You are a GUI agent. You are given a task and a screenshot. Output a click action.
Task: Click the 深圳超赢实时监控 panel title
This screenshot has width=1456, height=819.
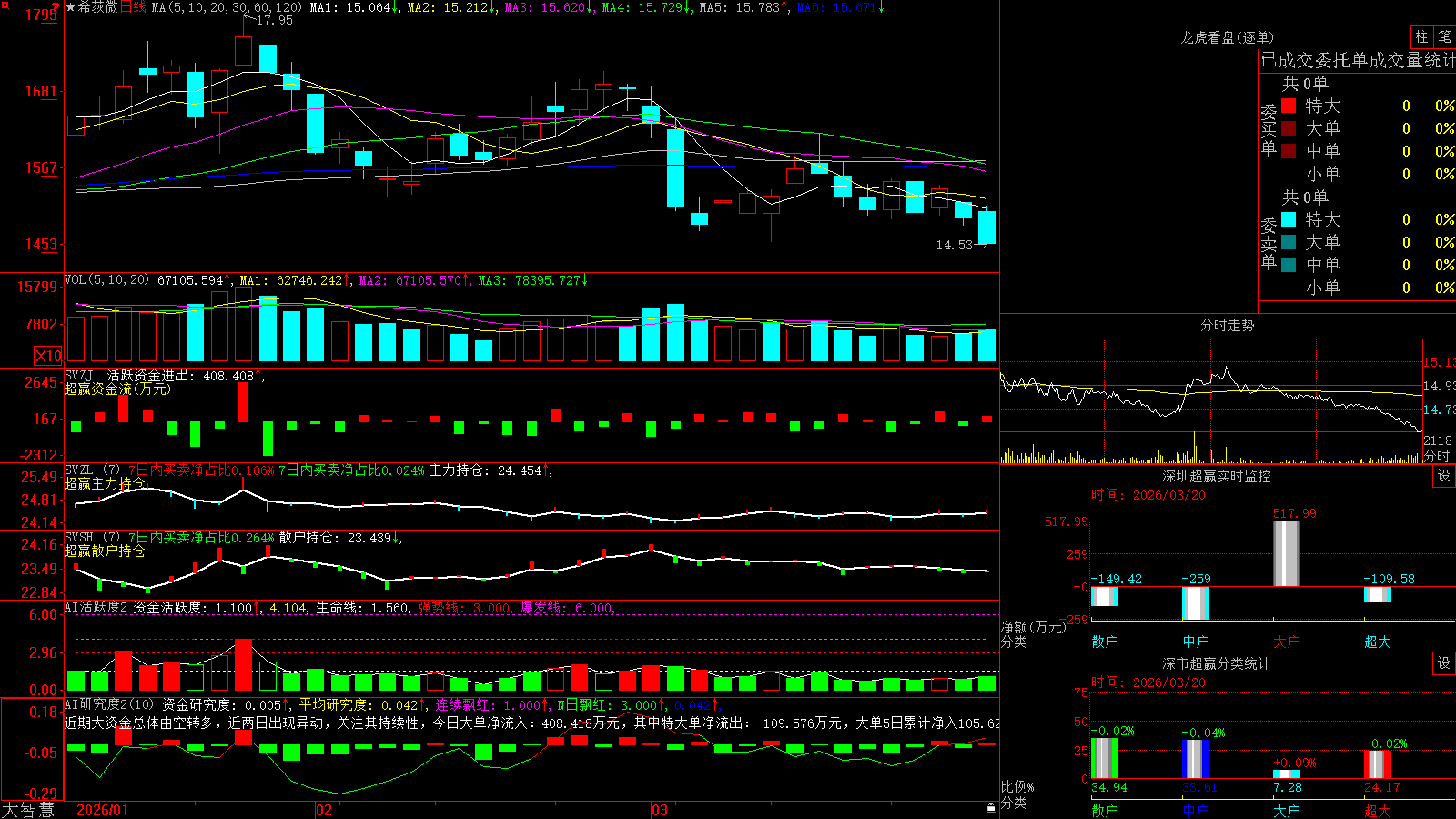click(x=1217, y=476)
